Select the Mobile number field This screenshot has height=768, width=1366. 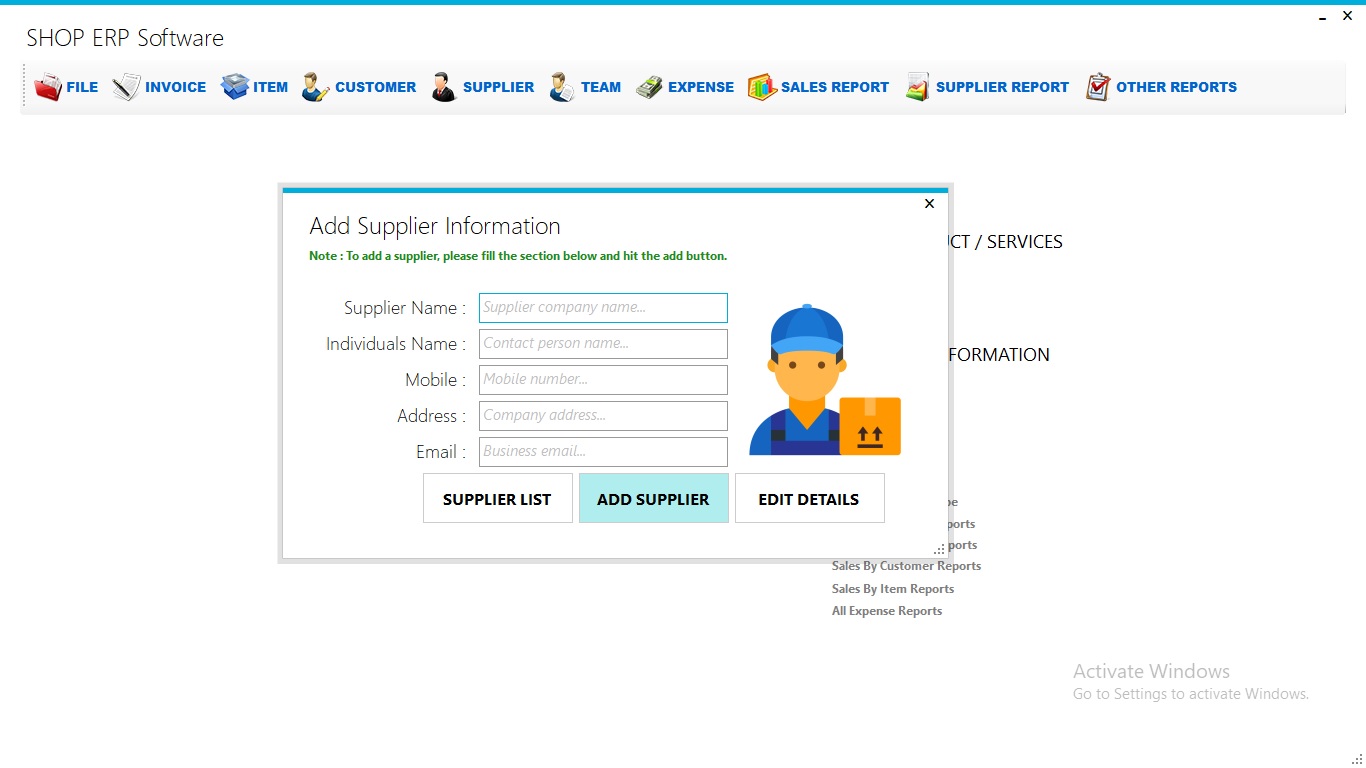point(602,380)
